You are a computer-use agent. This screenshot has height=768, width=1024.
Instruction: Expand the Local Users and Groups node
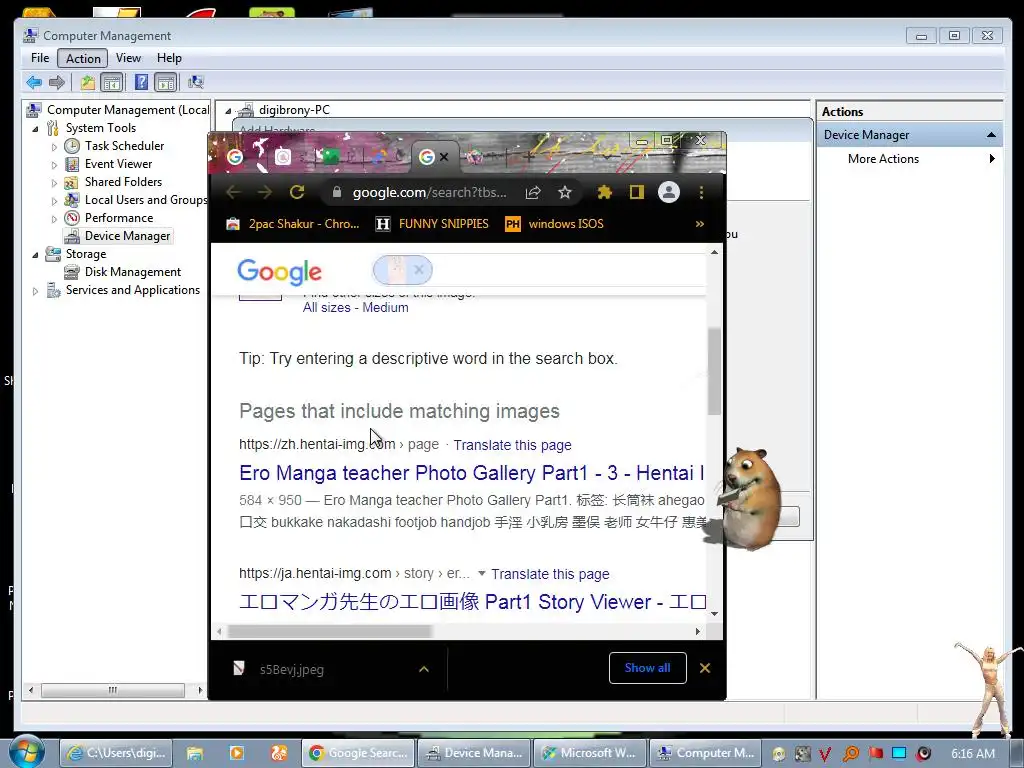pyautogui.click(x=54, y=200)
